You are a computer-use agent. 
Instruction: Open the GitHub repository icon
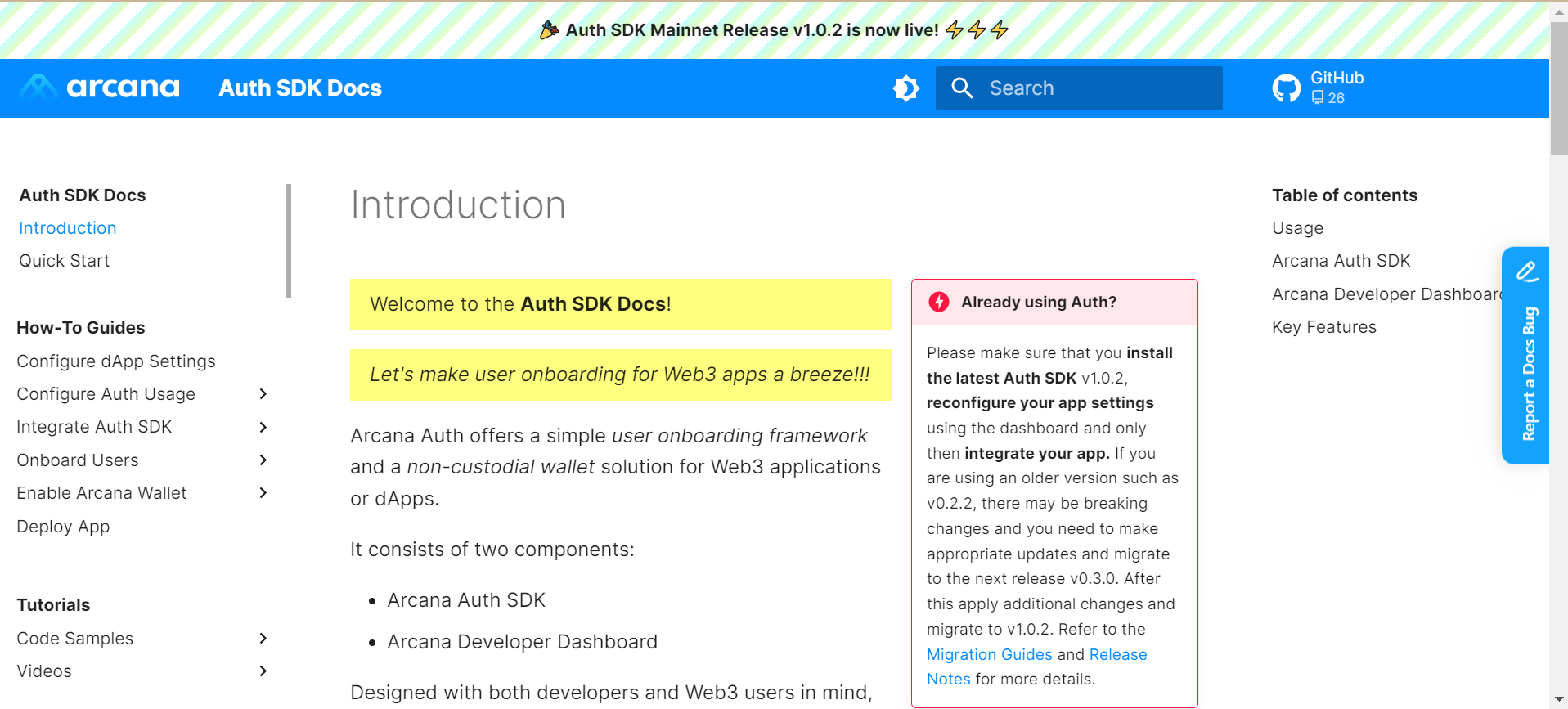pos(1286,88)
